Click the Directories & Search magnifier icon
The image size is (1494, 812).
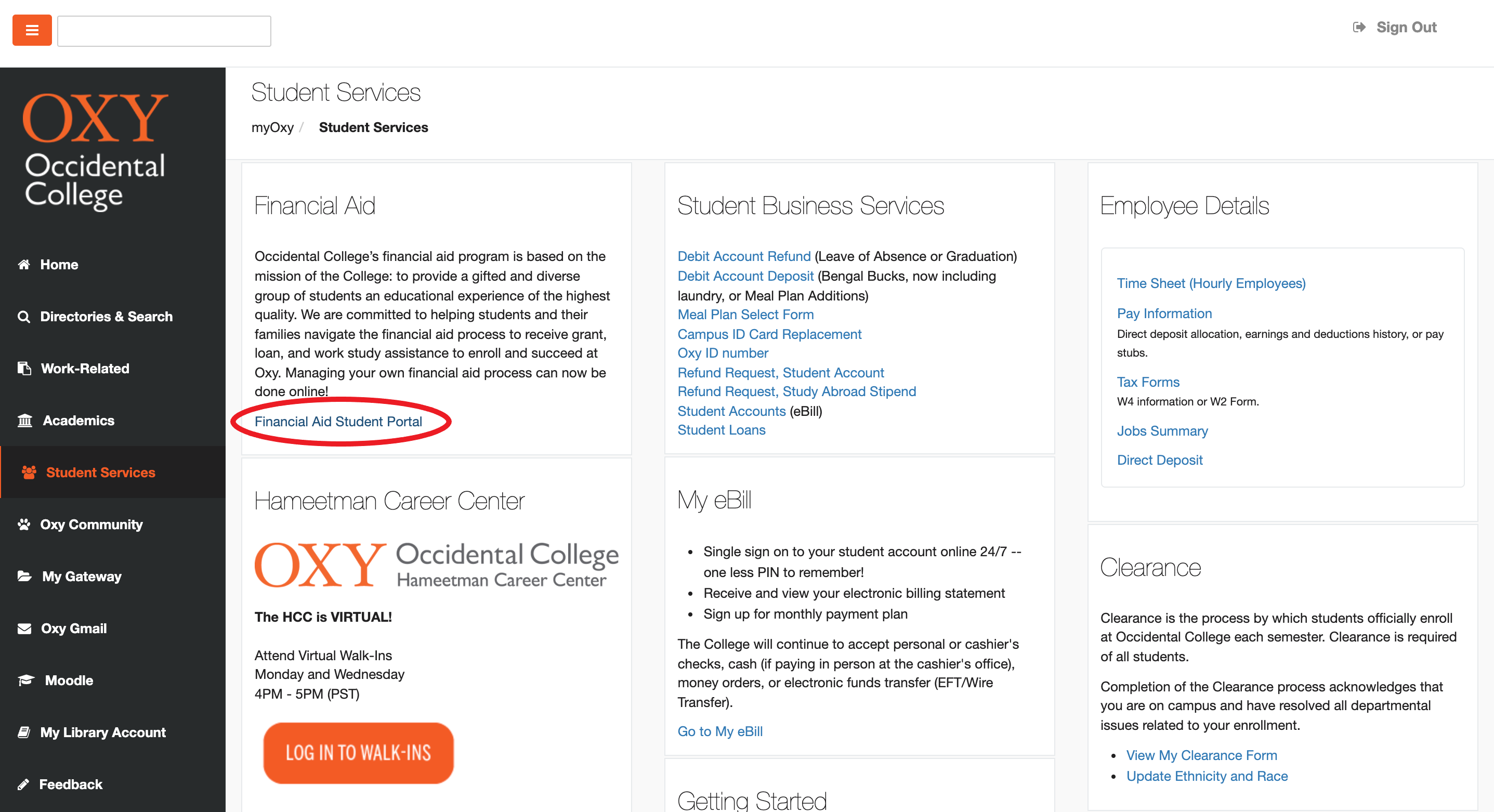click(24, 317)
